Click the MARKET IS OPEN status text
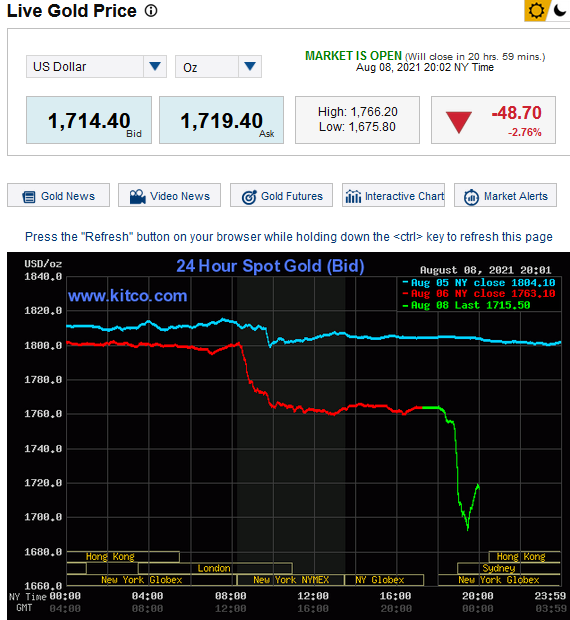This screenshot has height=620, width=570. pyautogui.click(x=353, y=56)
